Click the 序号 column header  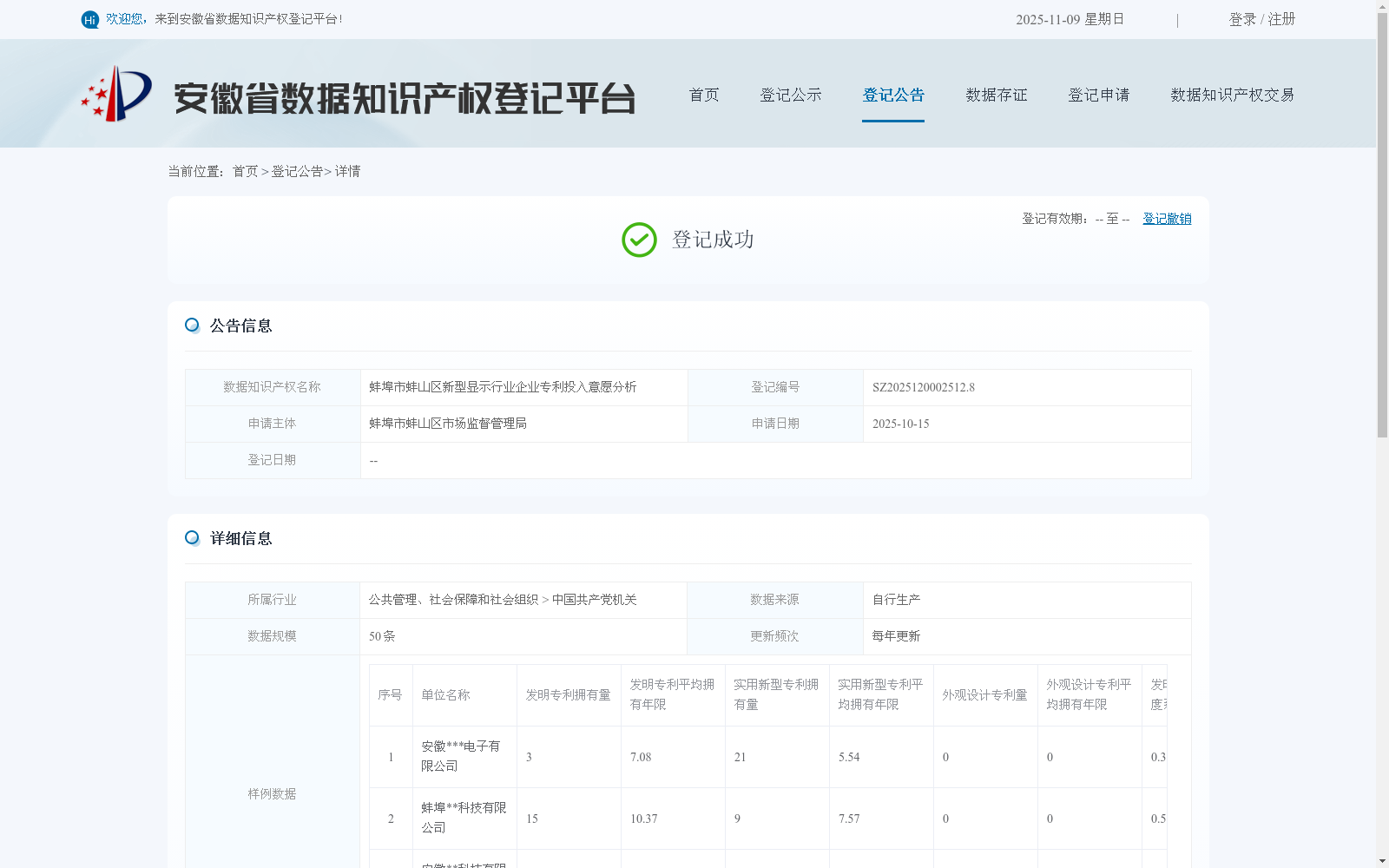(391, 695)
